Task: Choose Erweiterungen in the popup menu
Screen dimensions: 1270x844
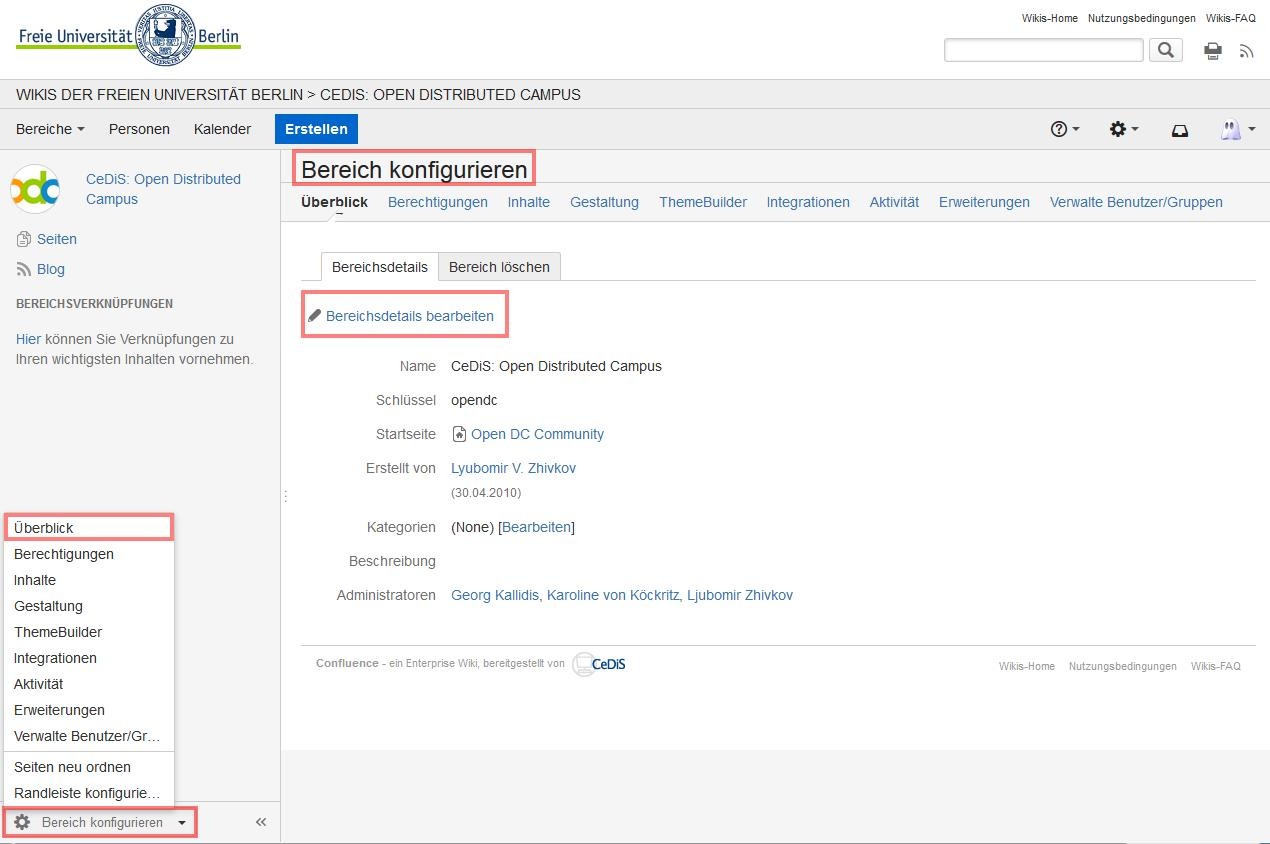Action: [89, 710]
